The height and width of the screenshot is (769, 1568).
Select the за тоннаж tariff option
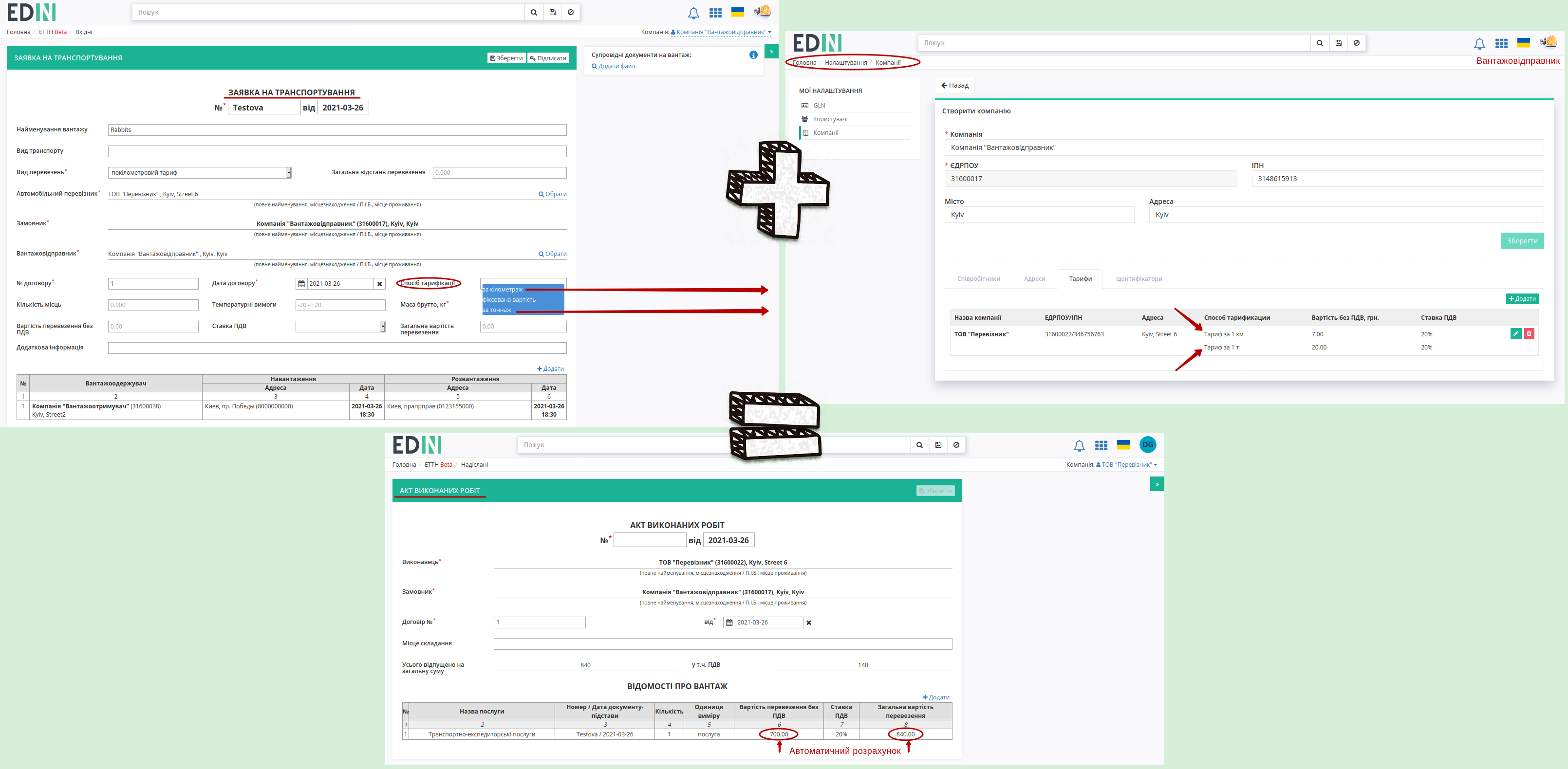(497, 311)
